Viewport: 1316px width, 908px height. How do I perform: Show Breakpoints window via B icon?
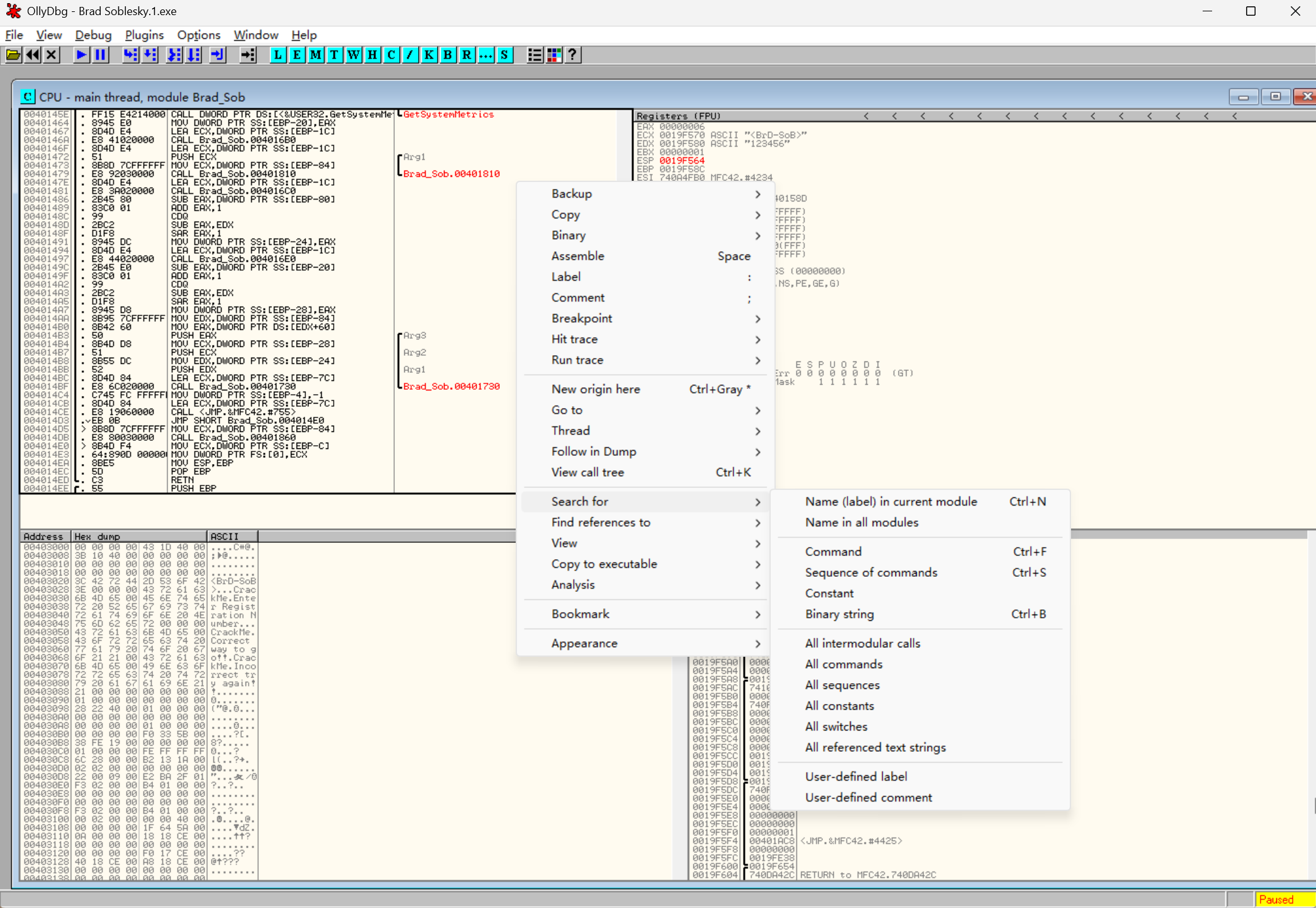pyautogui.click(x=448, y=55)
